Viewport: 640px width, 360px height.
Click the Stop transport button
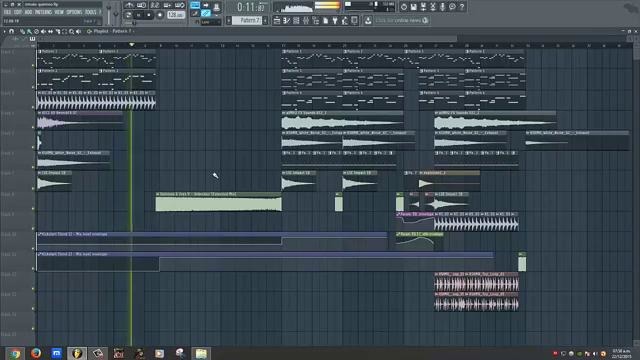point(149,14)
